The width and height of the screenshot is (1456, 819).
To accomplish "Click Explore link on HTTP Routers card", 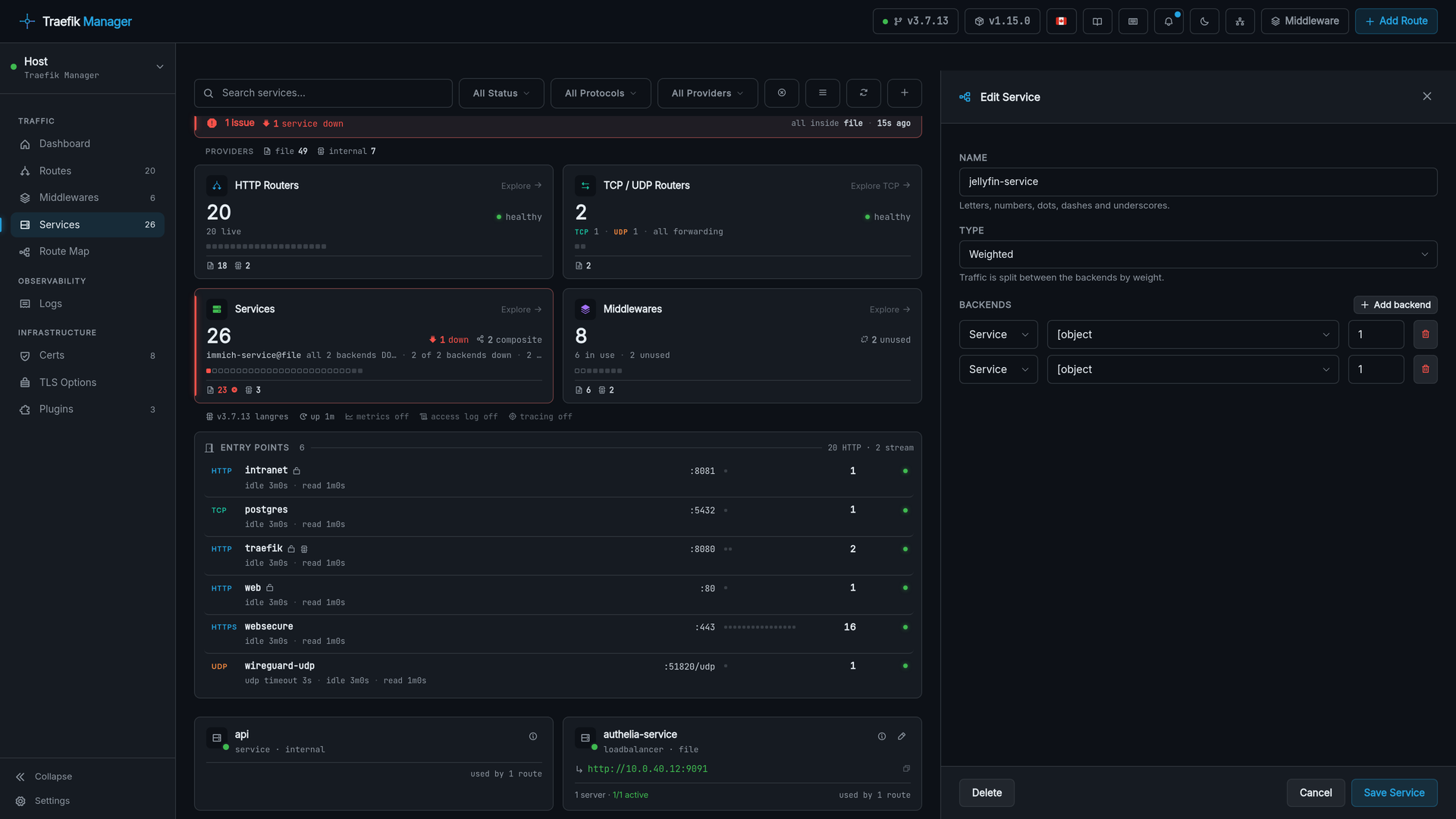I will tap(521, 186).
